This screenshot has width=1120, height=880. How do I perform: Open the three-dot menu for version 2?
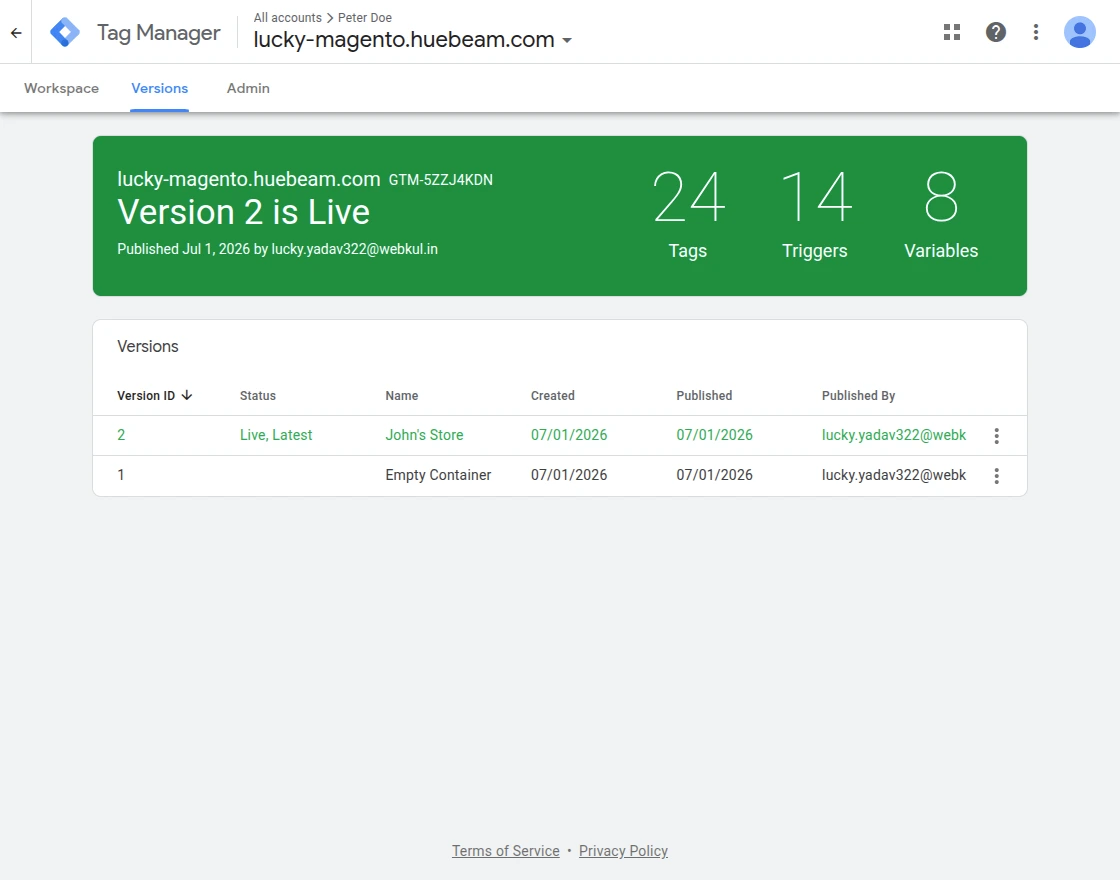pos(996,436)
